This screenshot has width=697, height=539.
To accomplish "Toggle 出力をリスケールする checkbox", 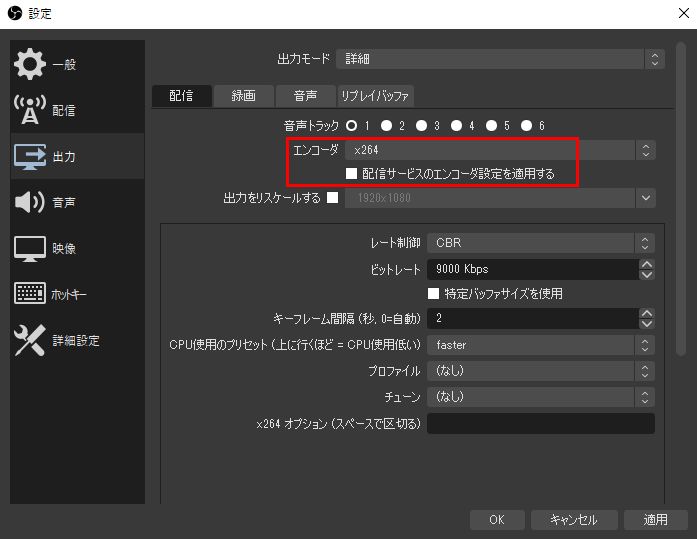I will click(x=332, y=197).
